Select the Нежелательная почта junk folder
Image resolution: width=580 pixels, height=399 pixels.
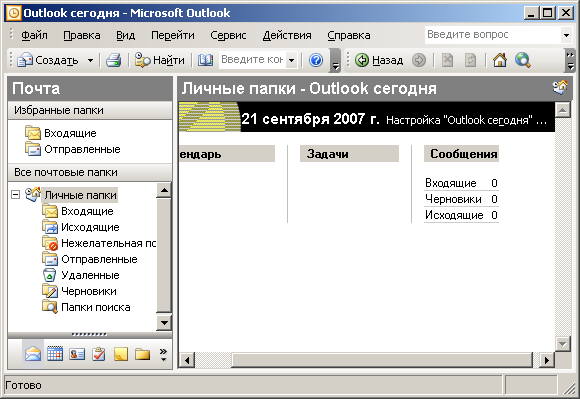pos(99,243)
